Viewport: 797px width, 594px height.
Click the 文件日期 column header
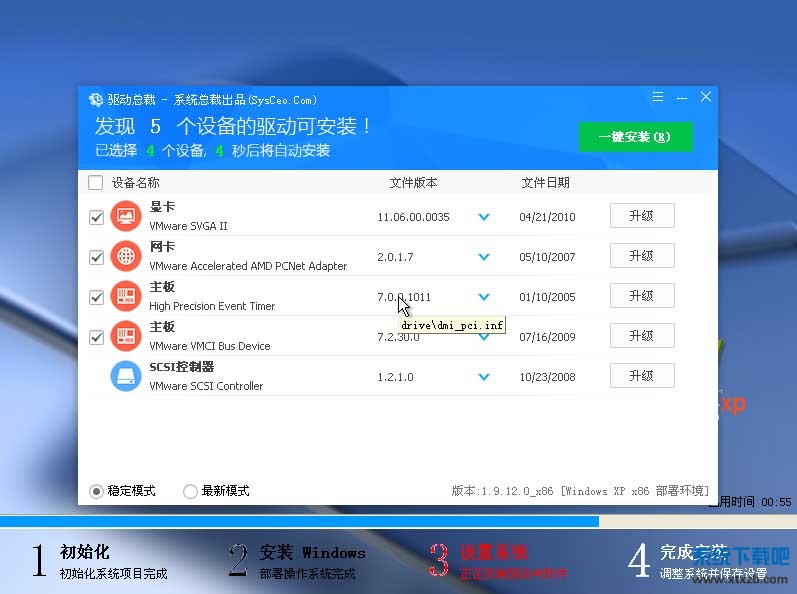(545, 183)
